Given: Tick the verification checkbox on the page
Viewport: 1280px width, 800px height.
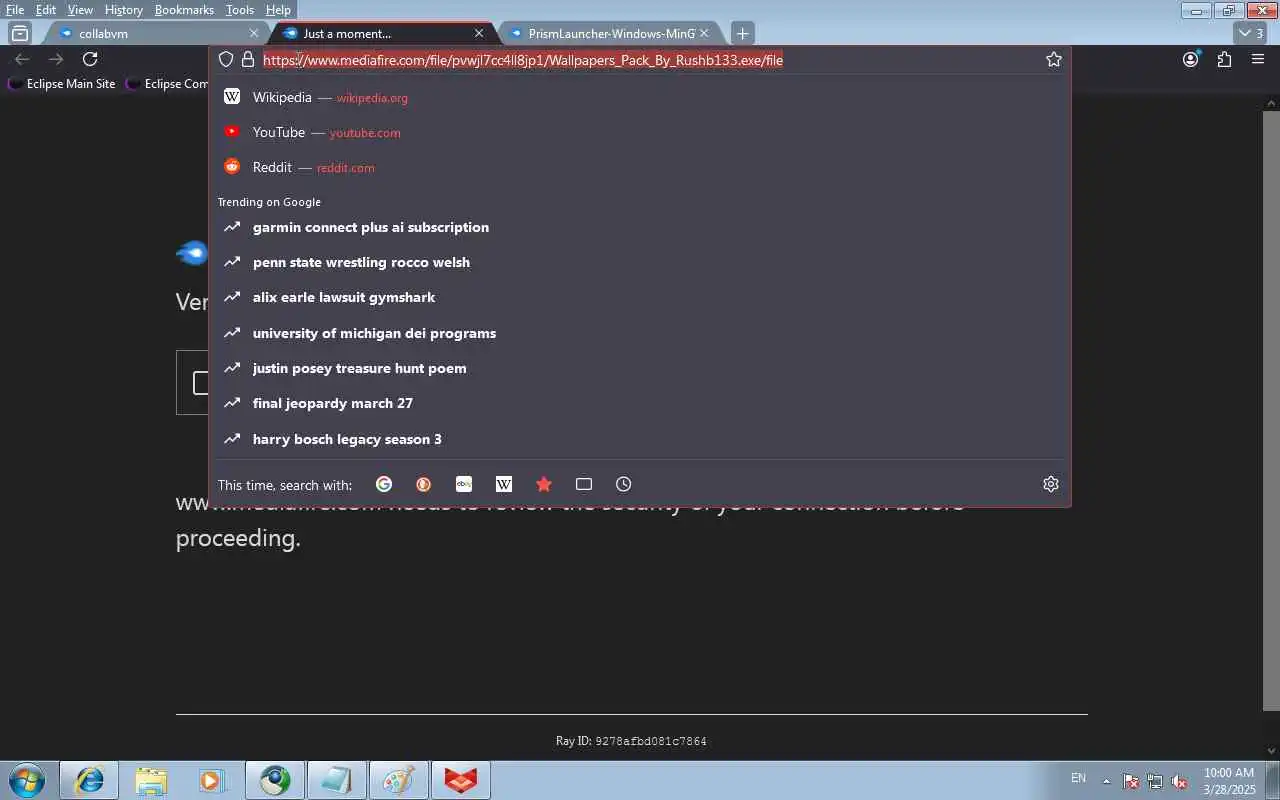Looking at the screenshot, I should (x=200, y=382).
